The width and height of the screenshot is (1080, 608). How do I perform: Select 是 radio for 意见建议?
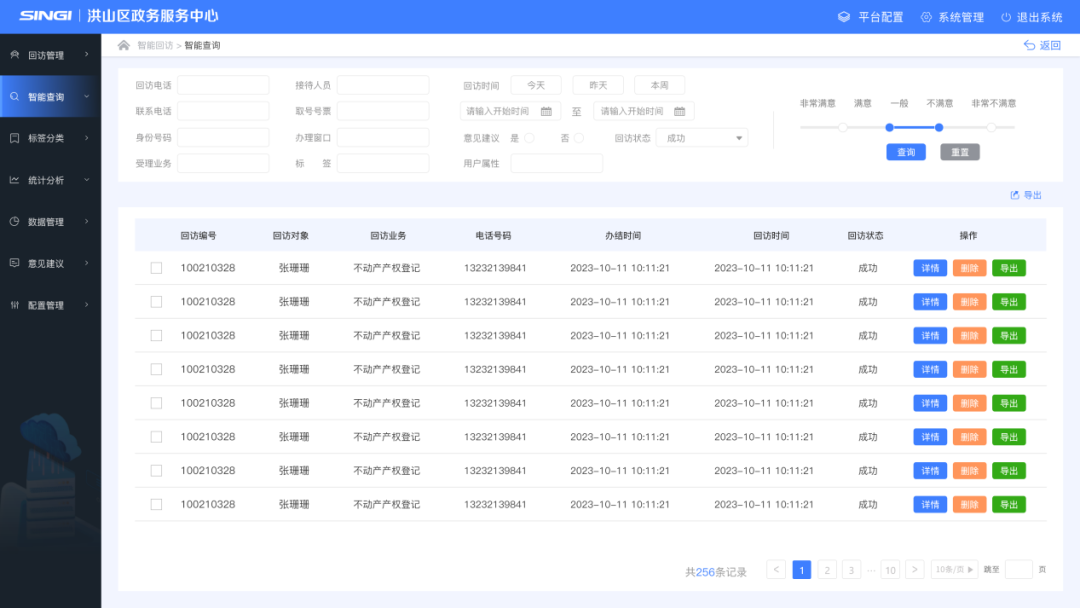coord(529,138)
